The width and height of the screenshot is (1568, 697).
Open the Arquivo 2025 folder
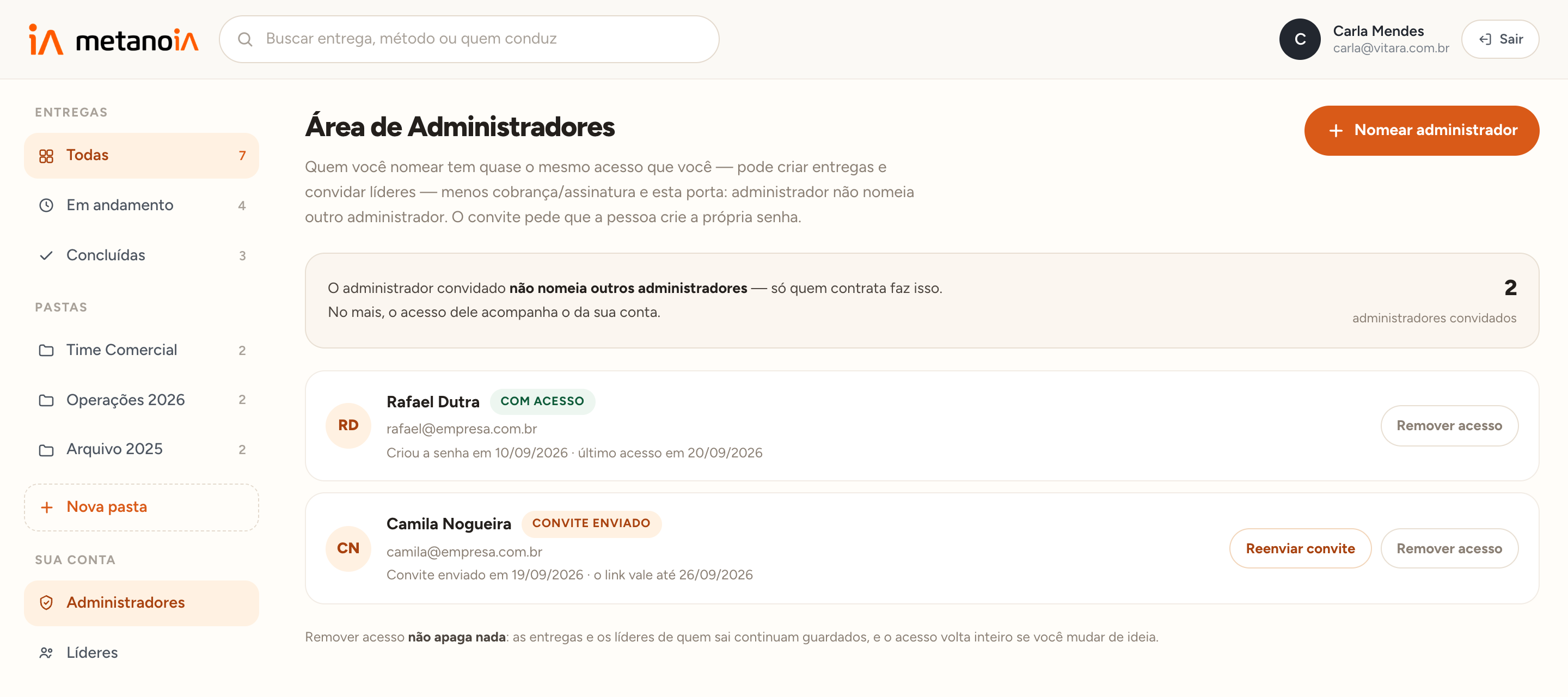tap(141, 450)
